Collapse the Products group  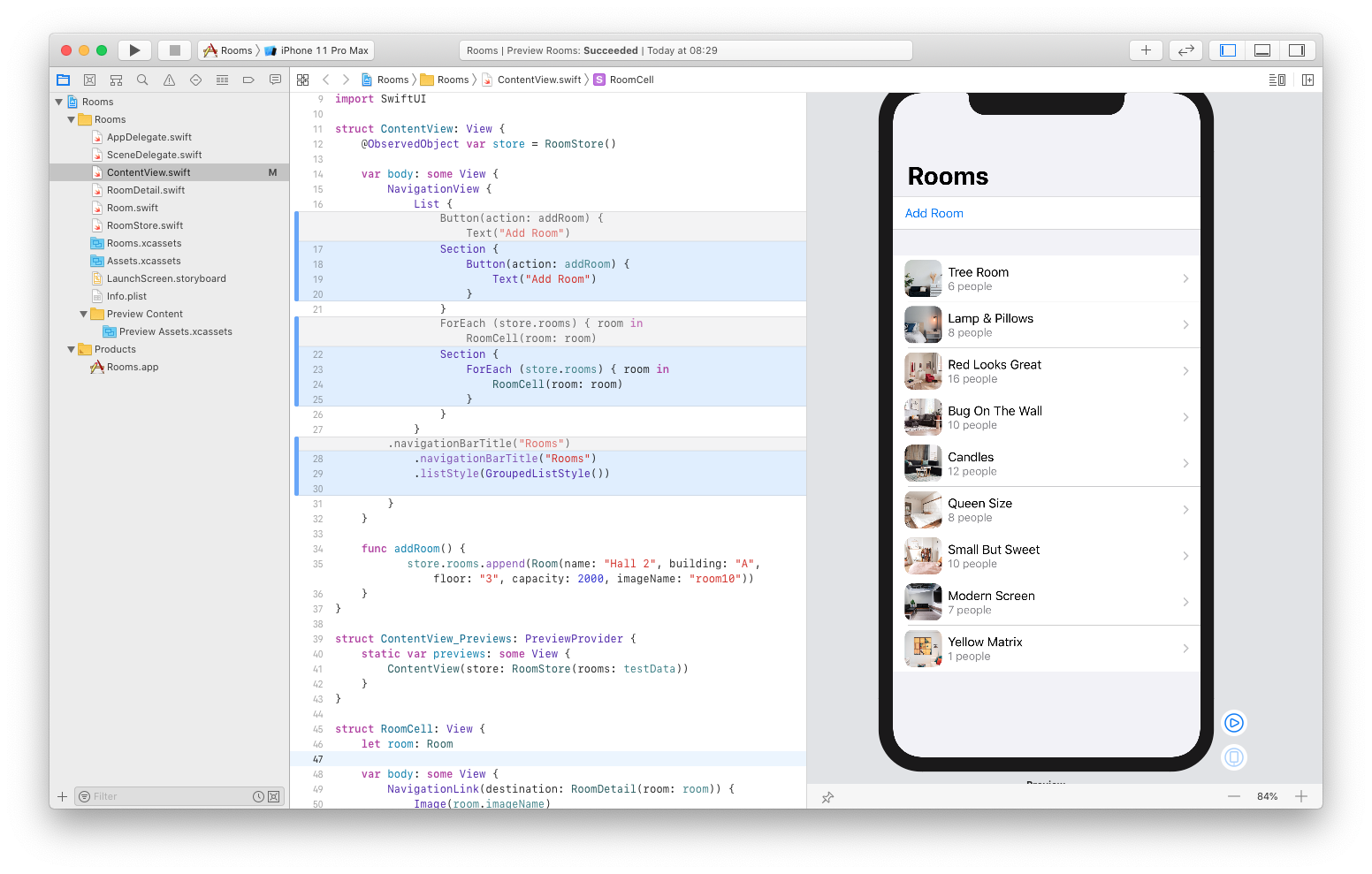[71, 349]
